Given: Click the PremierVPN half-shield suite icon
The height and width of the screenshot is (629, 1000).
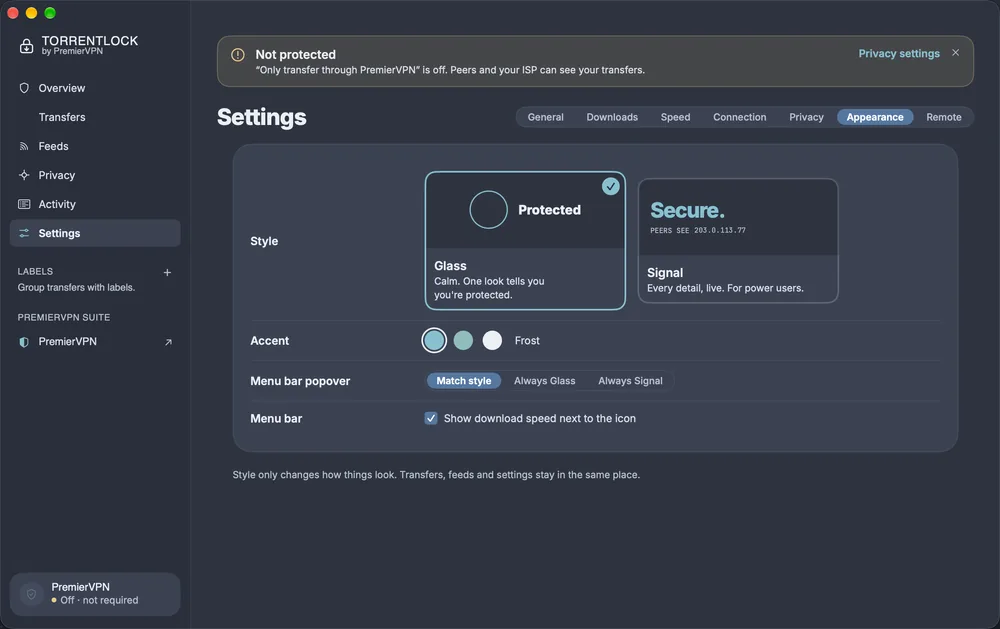Looking at the screenshot, I should (24, 342).
